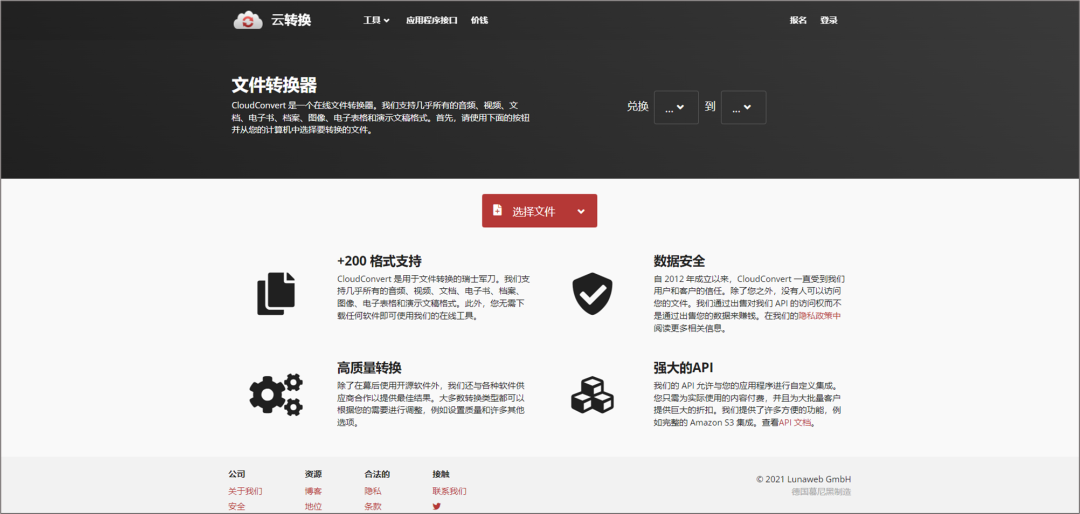The image size is (1080, 514).
Task: Open the source format dropdown after 兑换
Action: point(676,107)
